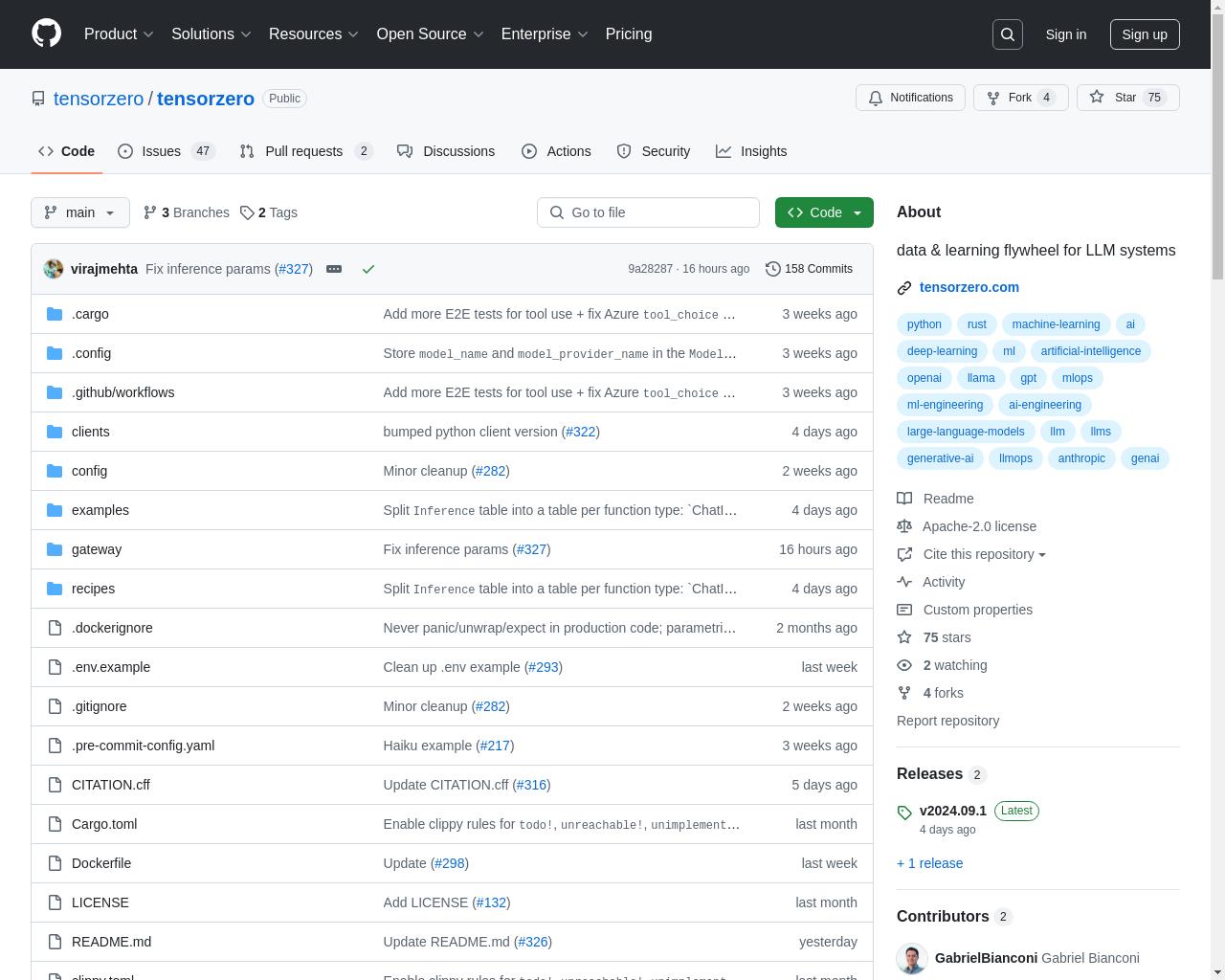Open pull request #322 link in clients row

point(581,432)
